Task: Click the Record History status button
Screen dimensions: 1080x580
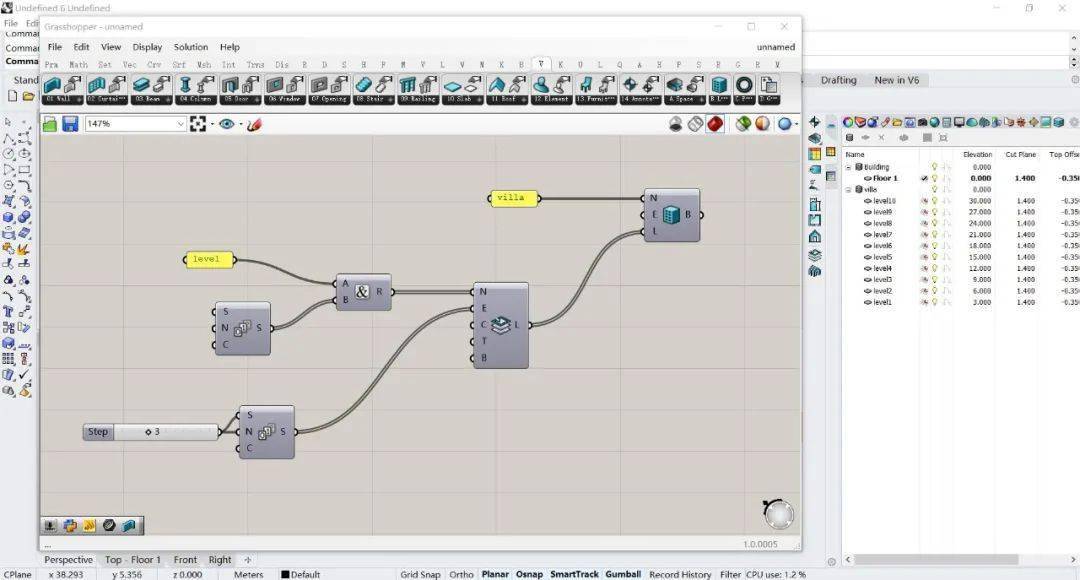Action: [x=680, y=574]
